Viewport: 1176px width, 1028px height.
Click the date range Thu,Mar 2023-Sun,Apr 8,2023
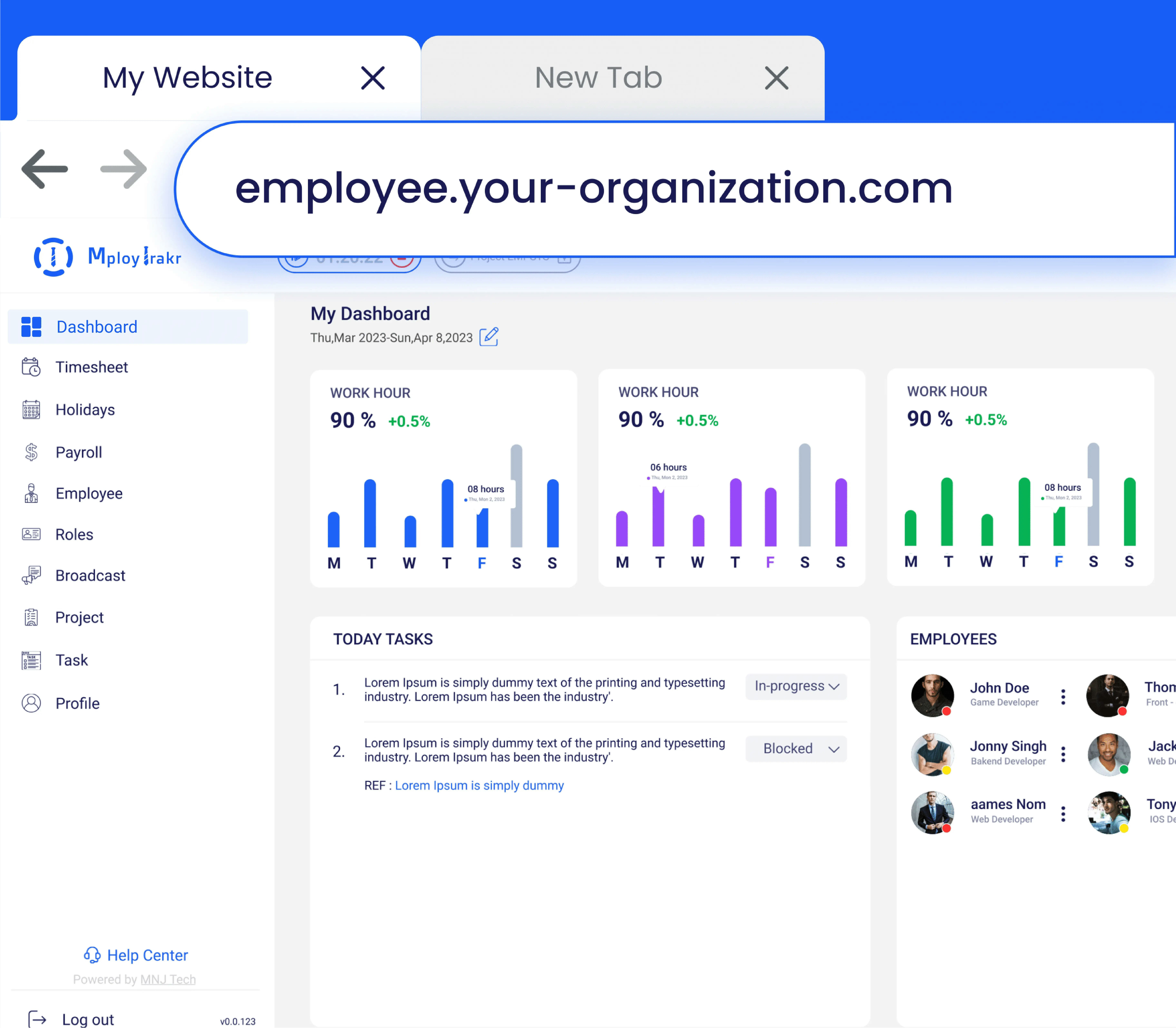[x=392, y=338]
